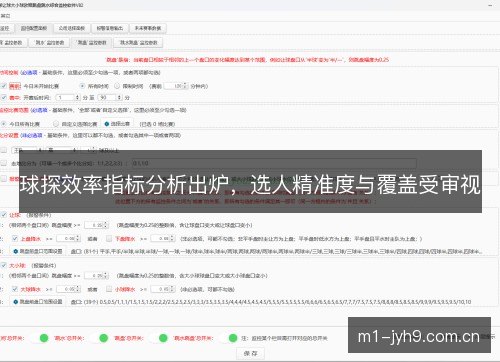Image resolution: width=500 pixels, height=362 pixels.
Task: Click the red '跳盘'条件 description text
Action: 247,60
